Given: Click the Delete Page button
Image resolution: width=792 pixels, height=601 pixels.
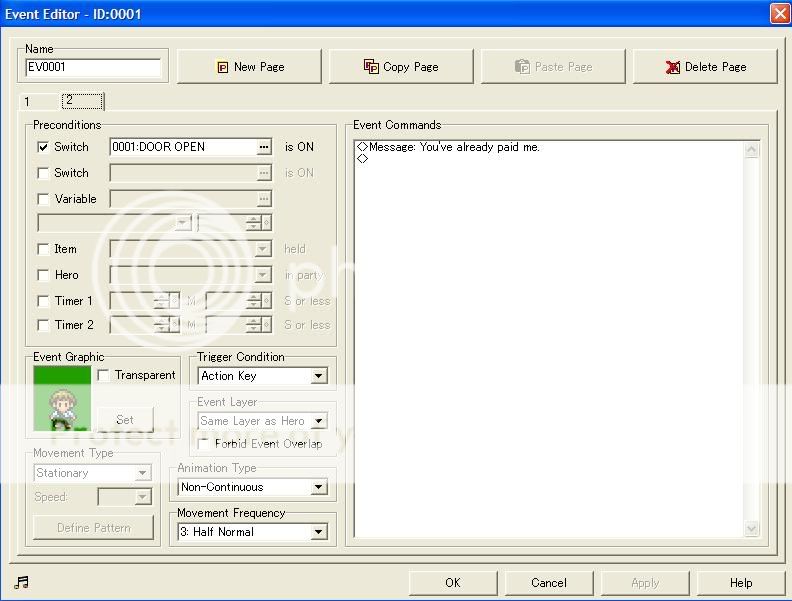Looking at the screenshot, I should pos(705,67).
